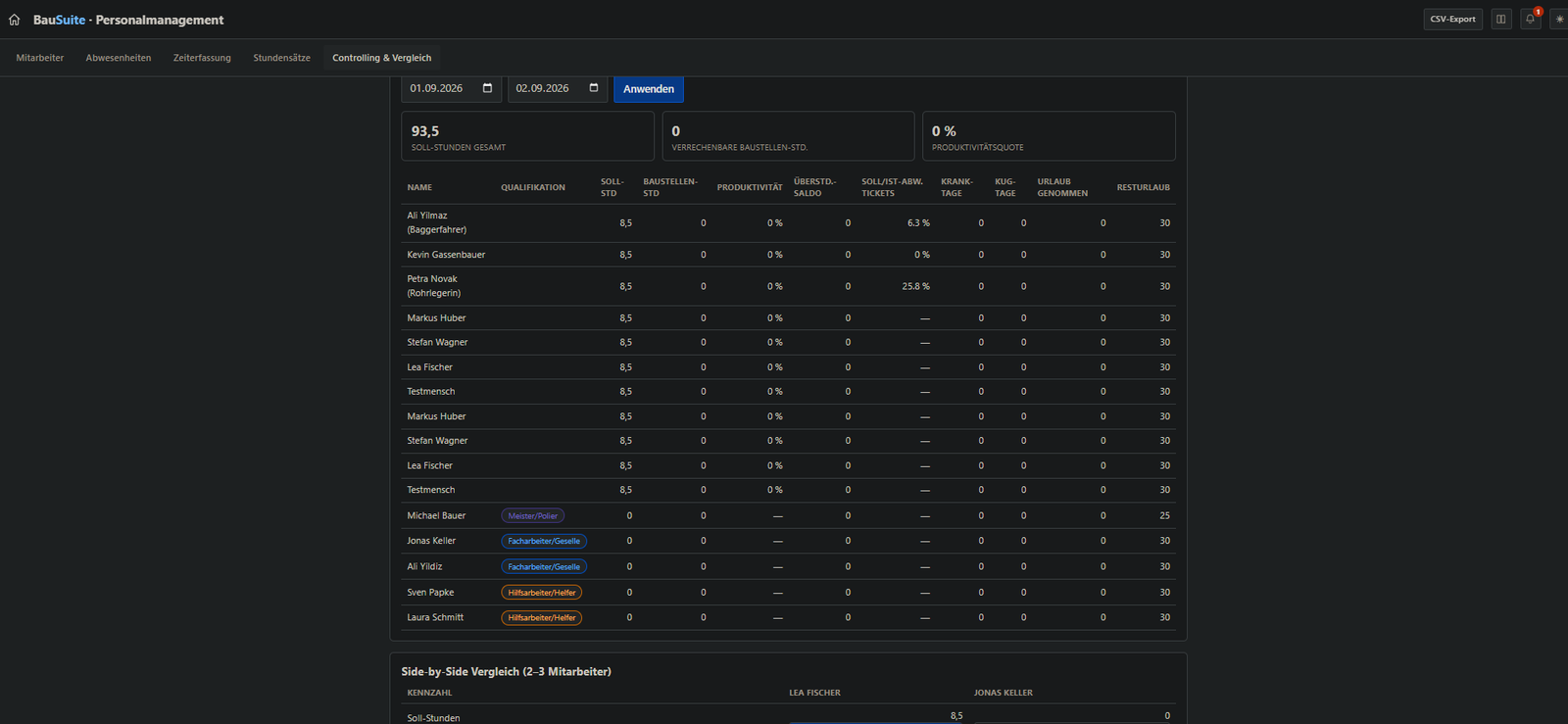Click the Überstd.-Saldo column header
The image size is (1568, 724).
[815, 187]
